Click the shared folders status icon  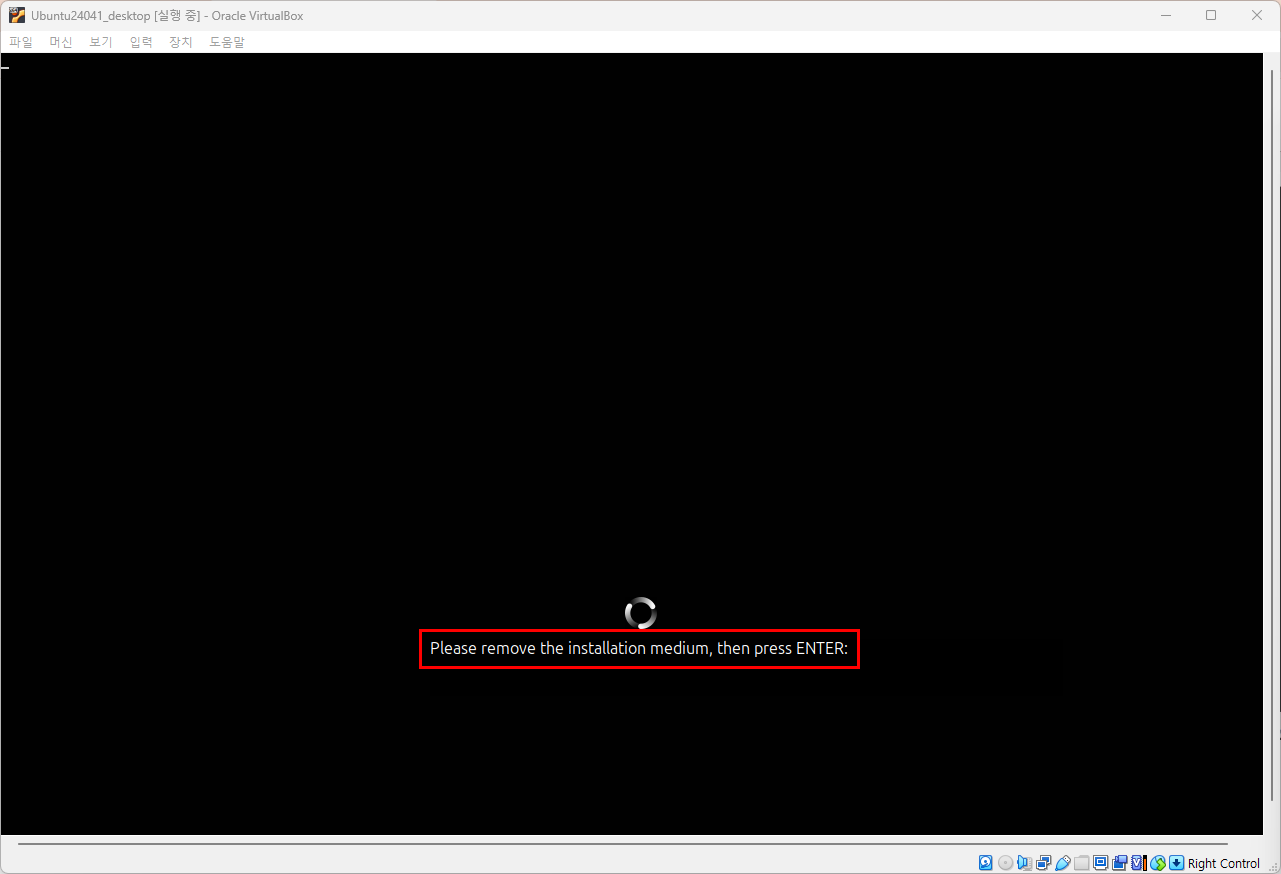click(x=1082, y=863)
